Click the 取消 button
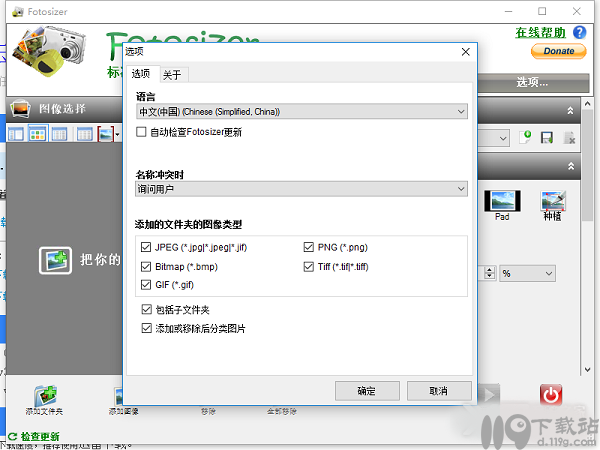Viewport: 600px width, 450px height. [439, 391]
